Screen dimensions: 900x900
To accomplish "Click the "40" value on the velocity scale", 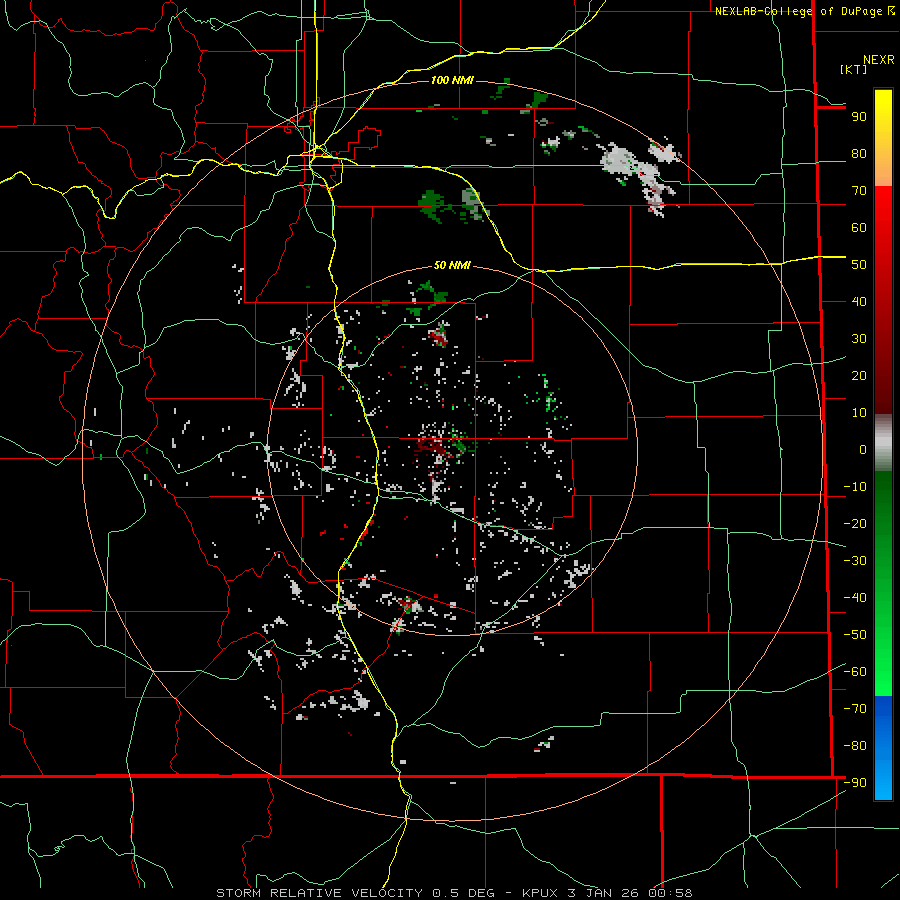I will point(859,302).
